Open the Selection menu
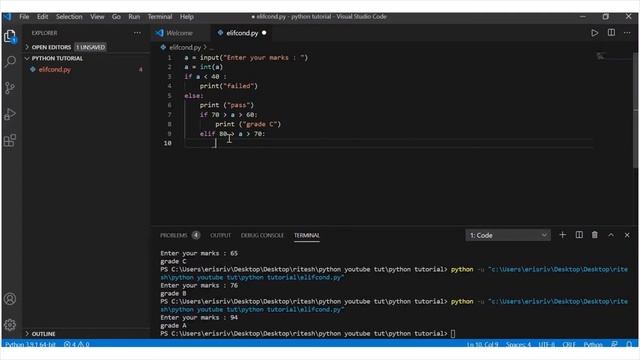The width and height of the screenshot is (640, 360). pos(69,17)
